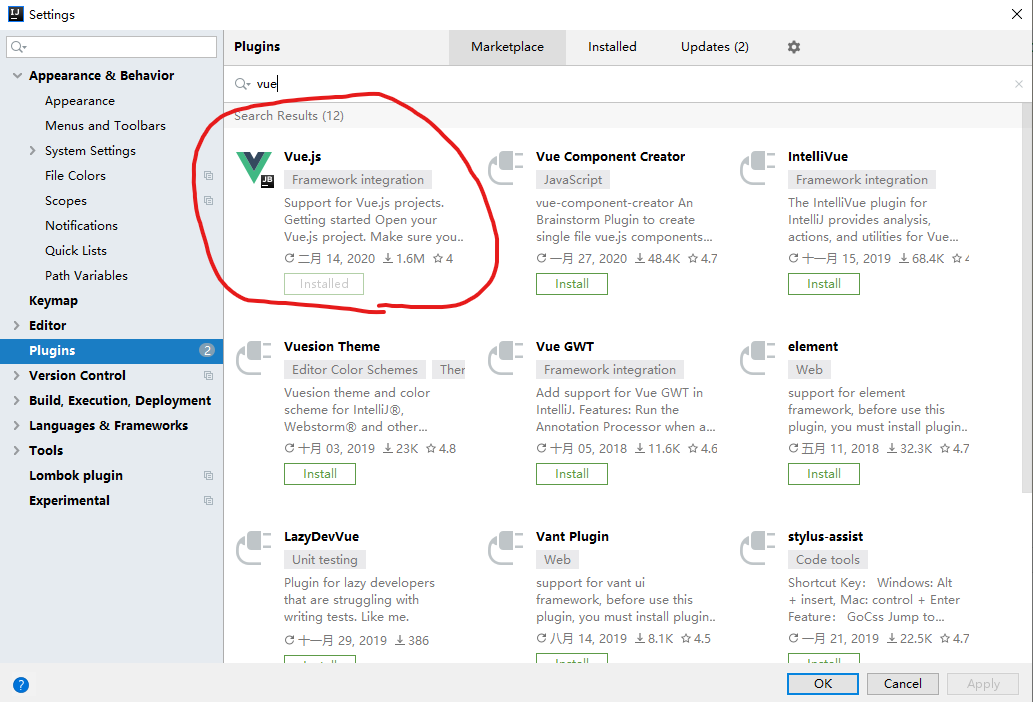Expand the Editor section
This screenshot has width=1033, height=702.
(x=16, y=325)
